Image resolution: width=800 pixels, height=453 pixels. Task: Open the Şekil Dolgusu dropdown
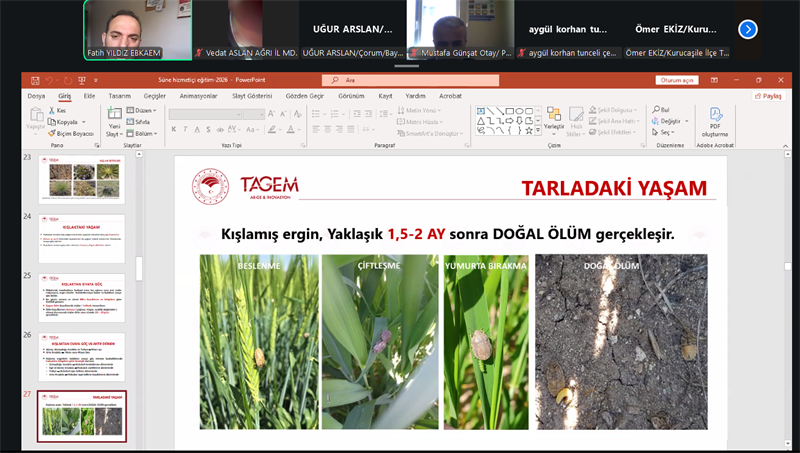pyautogui.click(x=615, y=110)
